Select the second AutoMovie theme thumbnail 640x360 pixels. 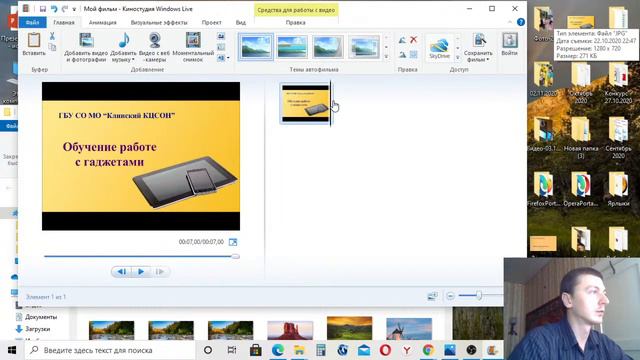(291, 47)
